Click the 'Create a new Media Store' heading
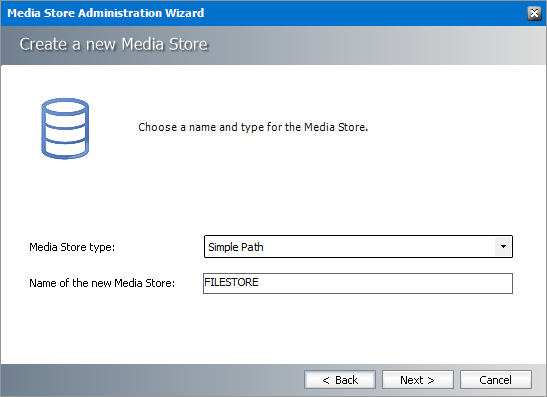547x397 pixels. click(x=114, y=44)
